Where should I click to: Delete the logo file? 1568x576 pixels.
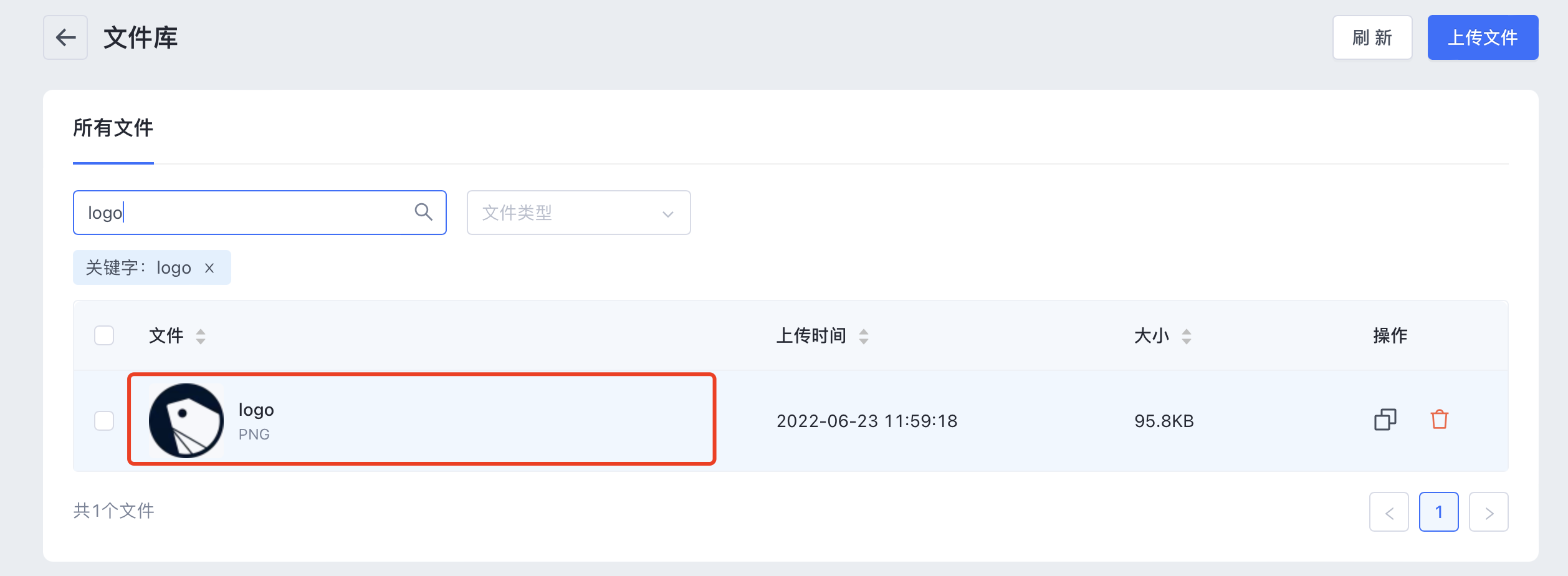1439,420
